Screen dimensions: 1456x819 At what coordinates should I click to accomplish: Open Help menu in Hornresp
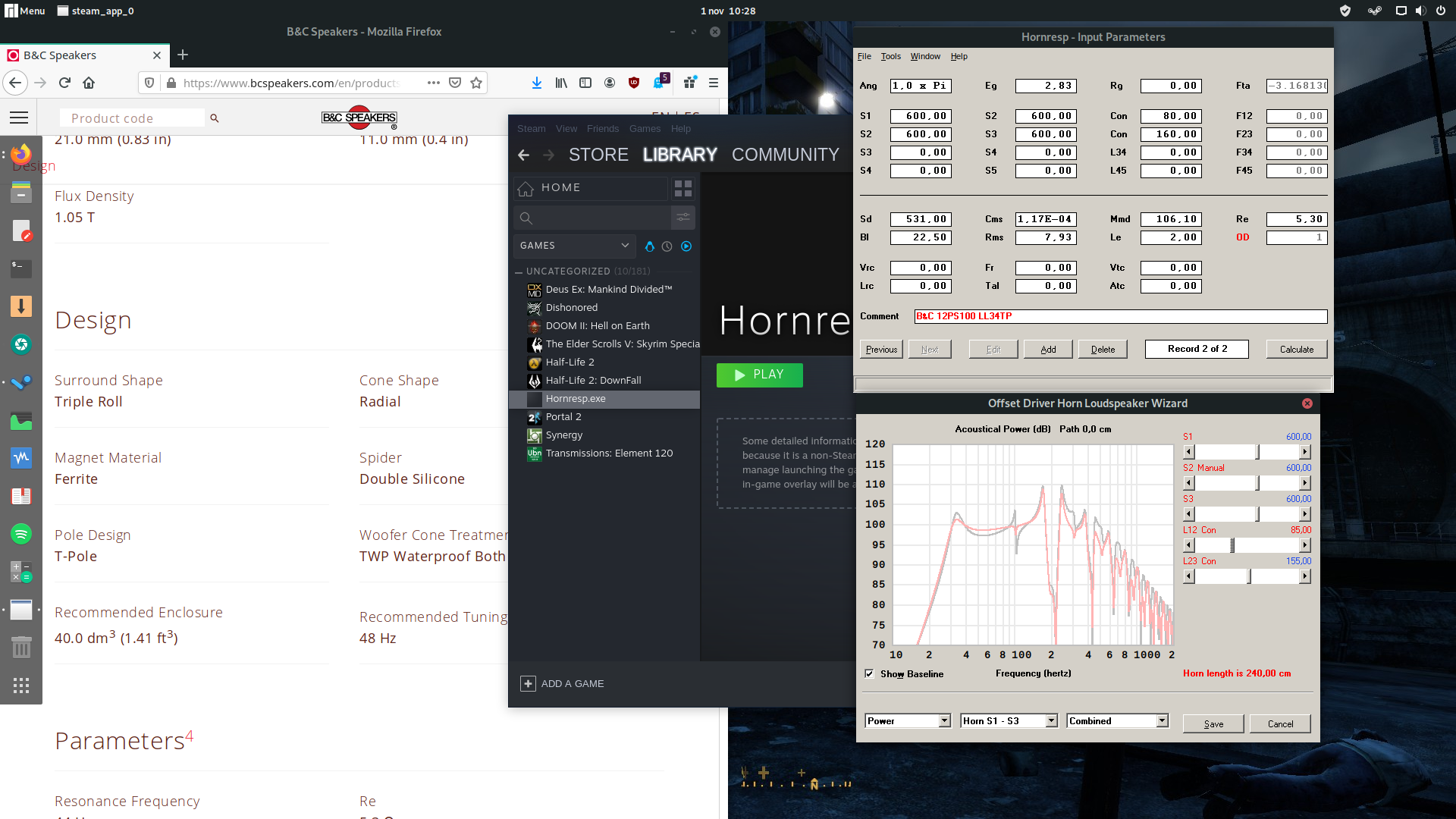click(x=959, y=56)
